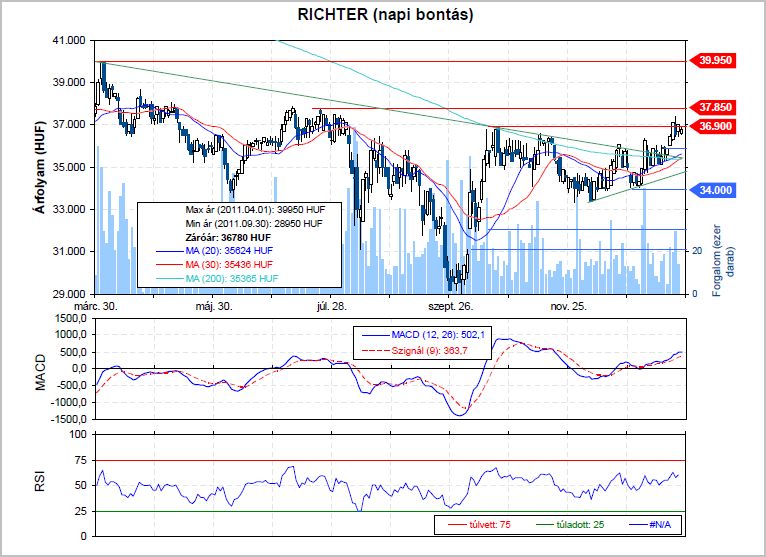Click the '-1500,0' MACD axis label
This screenshot has width=766, height=557.
click(x=71, y=419)
